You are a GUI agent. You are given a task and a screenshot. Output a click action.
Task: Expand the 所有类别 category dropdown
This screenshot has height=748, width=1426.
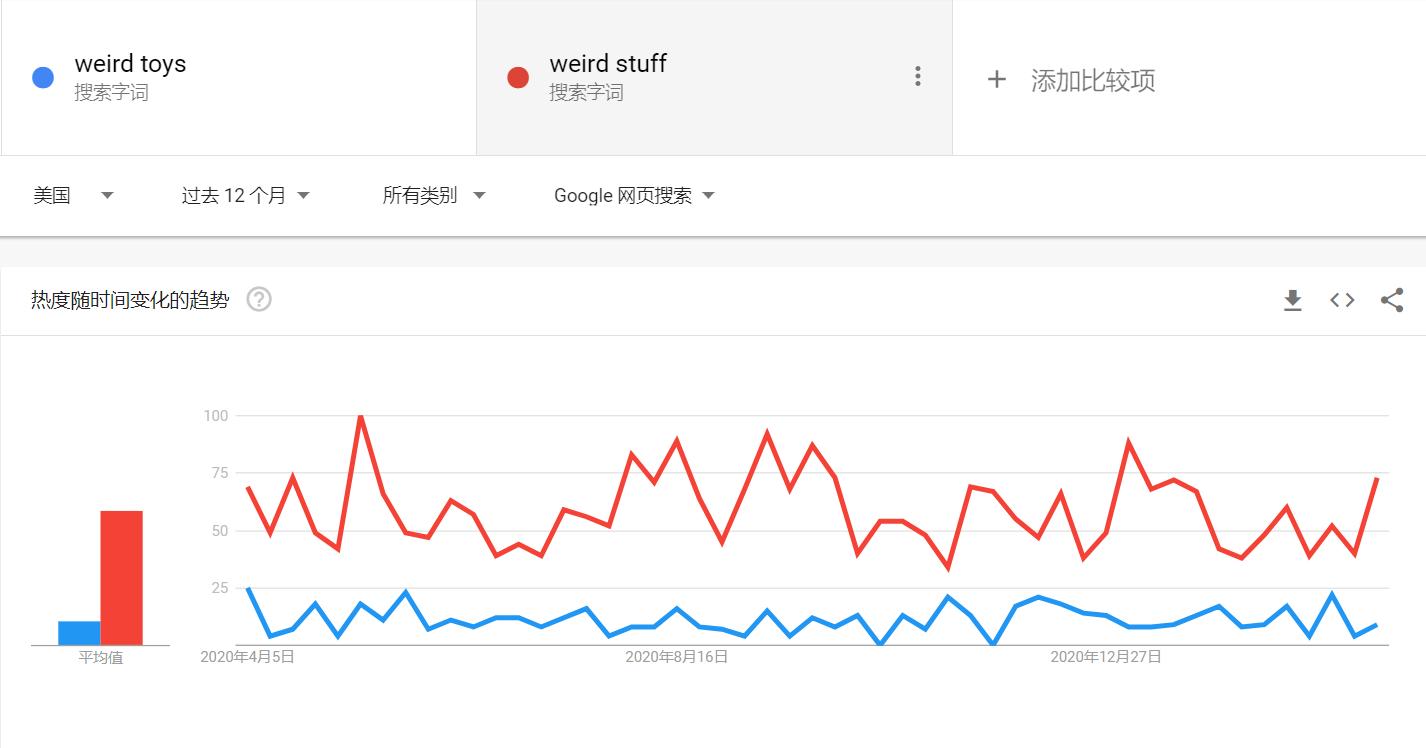pyautogui.click(x=433, y=196)
